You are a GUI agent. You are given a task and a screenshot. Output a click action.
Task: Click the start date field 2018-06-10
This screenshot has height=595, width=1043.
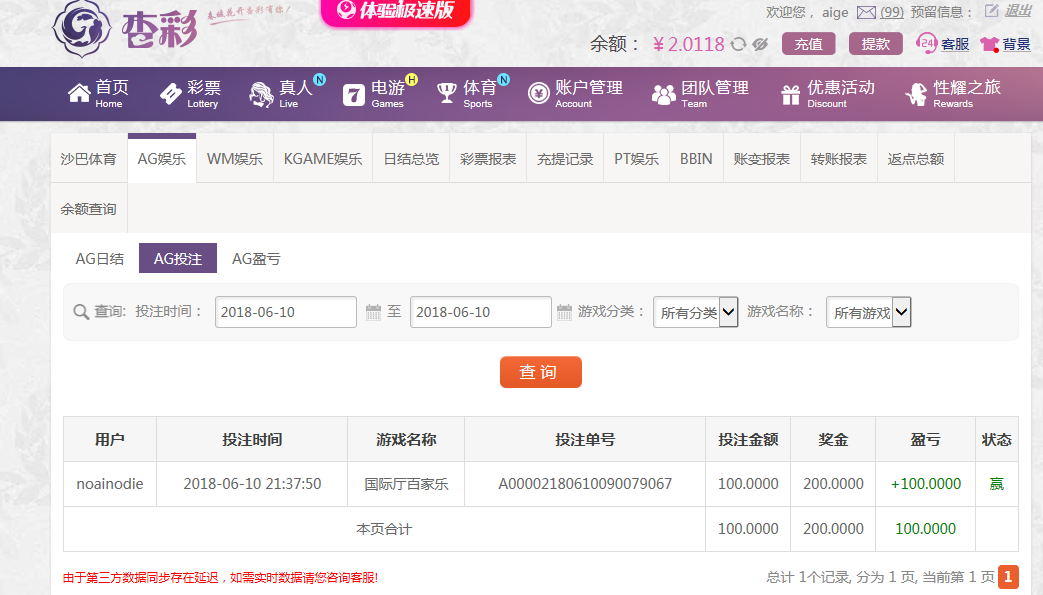(x=286, y=312)
